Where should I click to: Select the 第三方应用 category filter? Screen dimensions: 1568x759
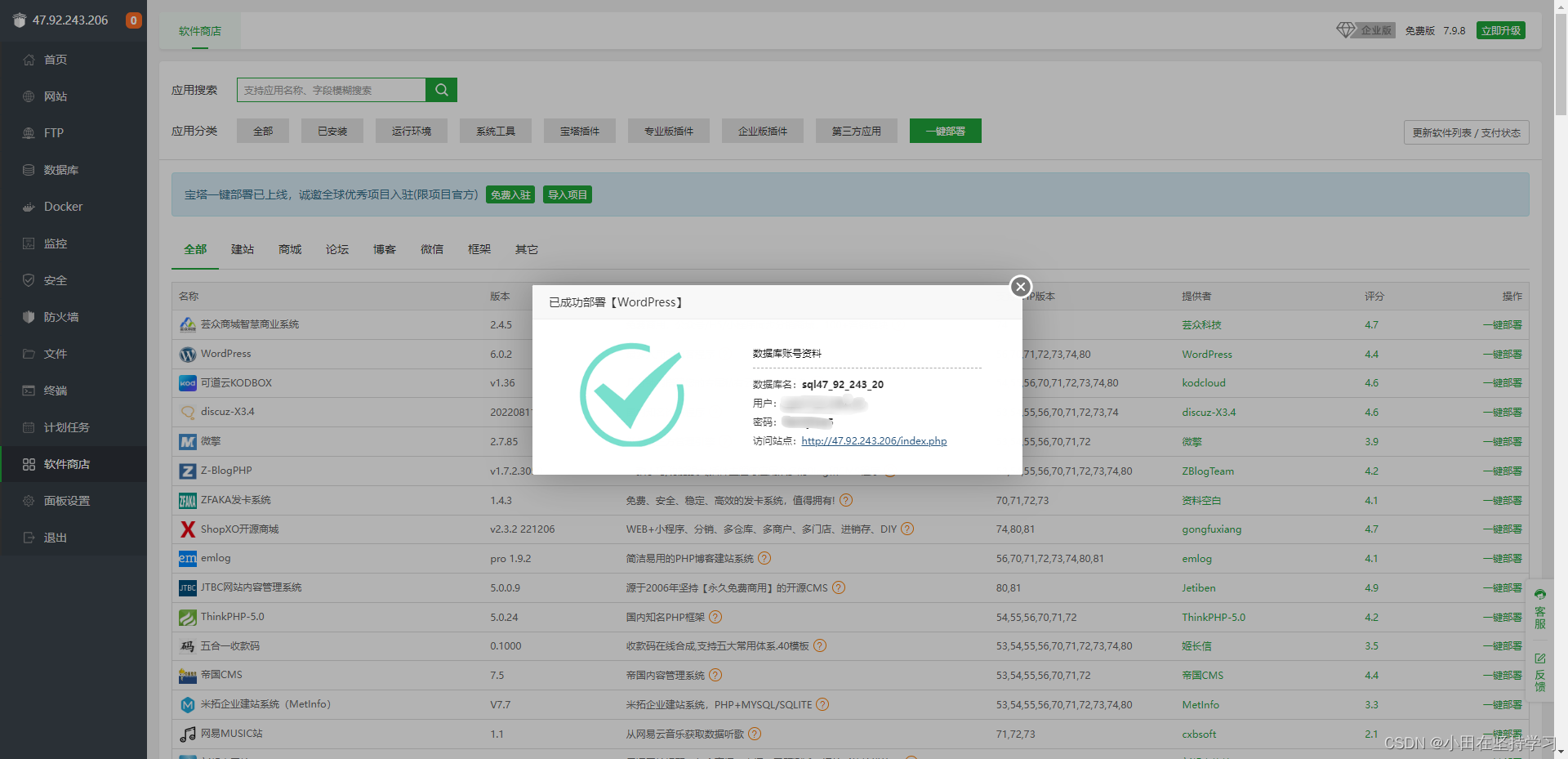857,131
